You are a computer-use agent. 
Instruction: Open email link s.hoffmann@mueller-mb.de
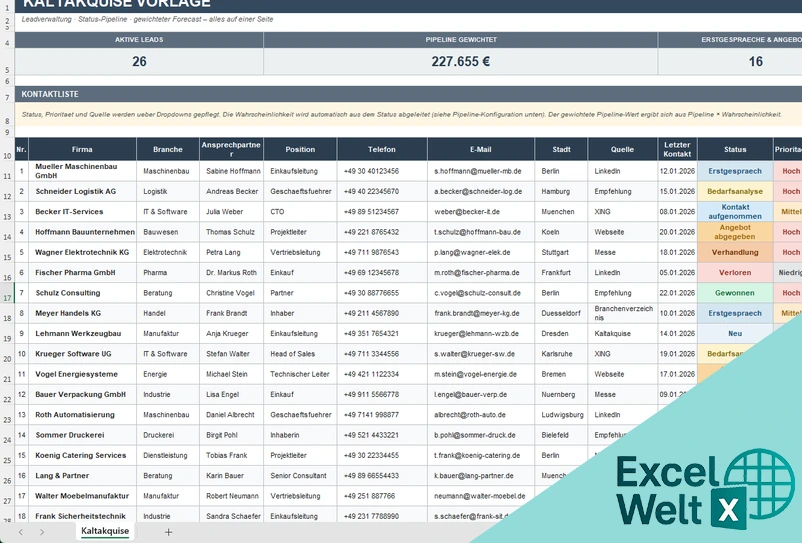tap(478, 171)
